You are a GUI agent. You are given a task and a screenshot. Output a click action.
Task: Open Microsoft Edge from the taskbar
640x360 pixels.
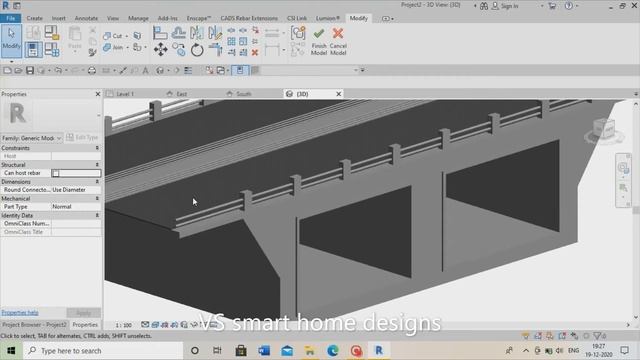[333, 351]
